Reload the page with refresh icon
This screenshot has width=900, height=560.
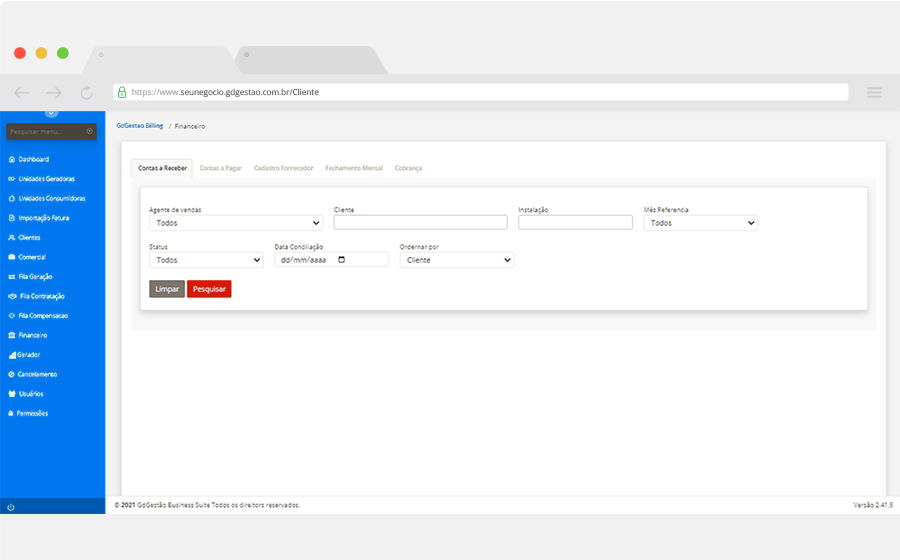tap(86, 92)
